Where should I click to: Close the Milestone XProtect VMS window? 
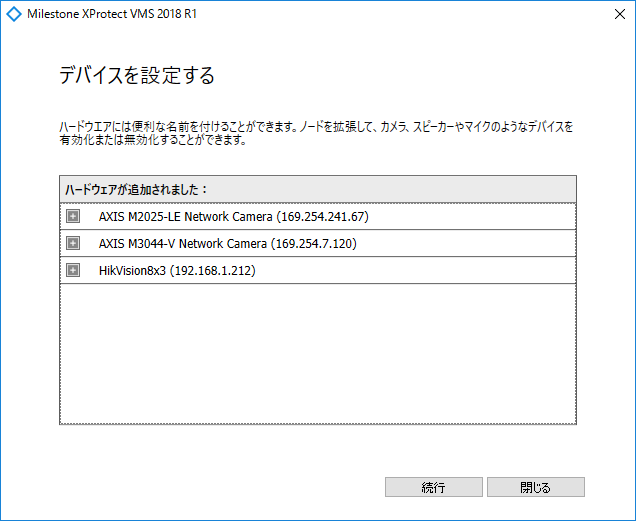[x=619, y=14]
